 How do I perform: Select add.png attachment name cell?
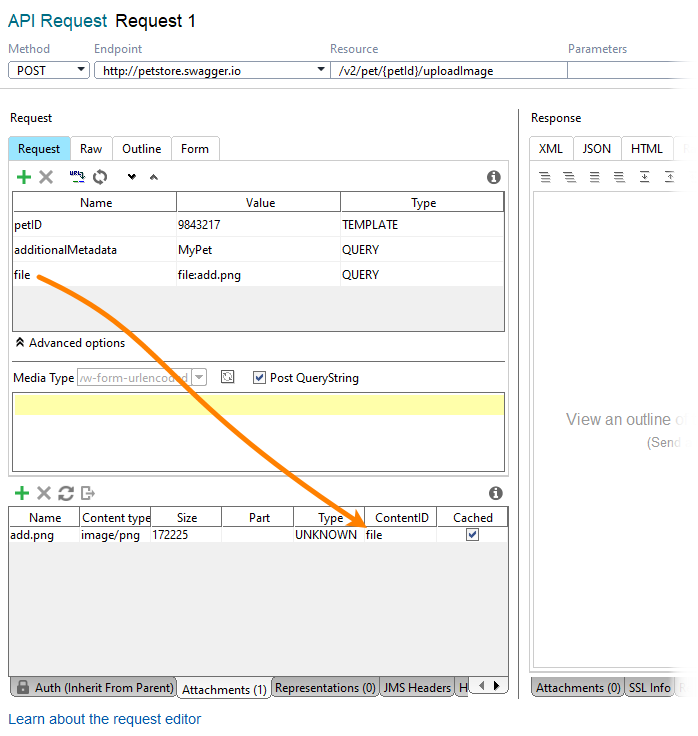[44, 535]
